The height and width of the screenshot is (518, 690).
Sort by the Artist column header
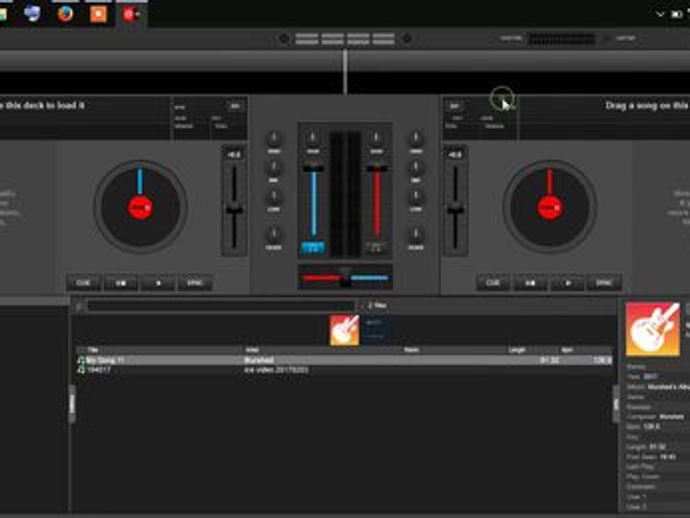(252, 350)
